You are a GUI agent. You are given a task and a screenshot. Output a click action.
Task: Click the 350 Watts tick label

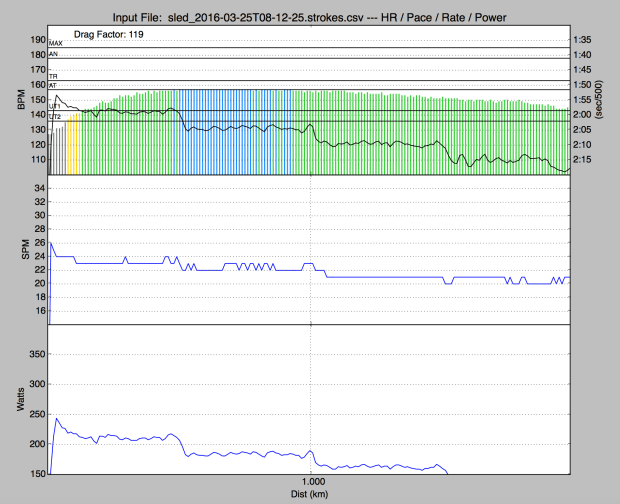tap(33, 354)
